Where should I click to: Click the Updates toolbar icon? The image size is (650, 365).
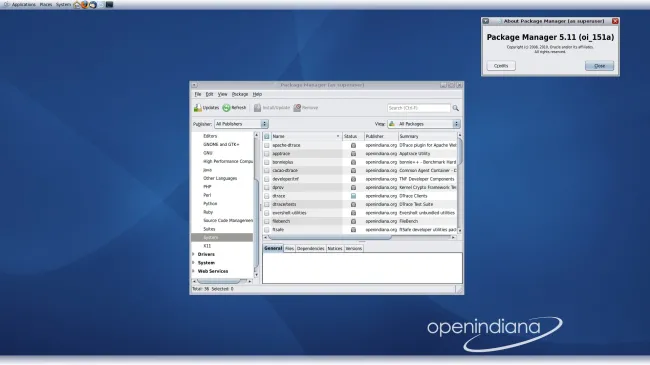[x=198, y=108]
